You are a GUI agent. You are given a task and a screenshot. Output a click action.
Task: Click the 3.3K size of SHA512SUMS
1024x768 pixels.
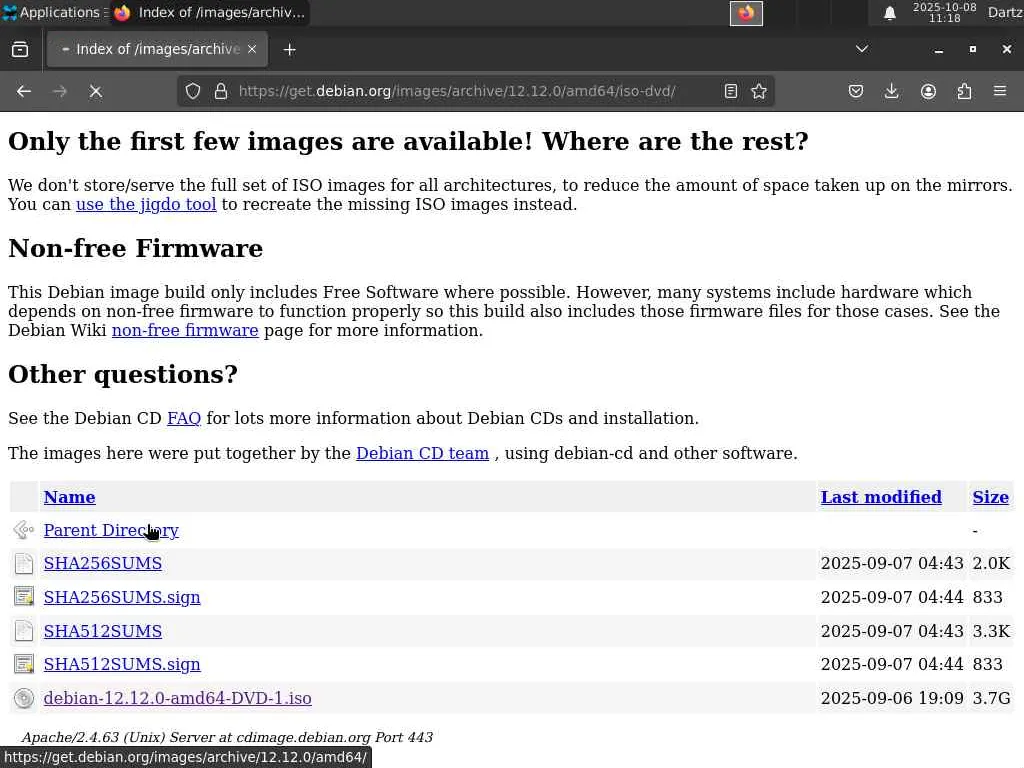click(991, 632)
